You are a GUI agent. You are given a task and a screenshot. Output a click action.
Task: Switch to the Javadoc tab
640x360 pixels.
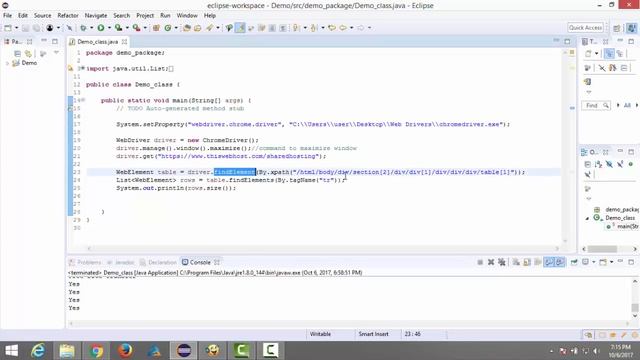tap(121, 262)
